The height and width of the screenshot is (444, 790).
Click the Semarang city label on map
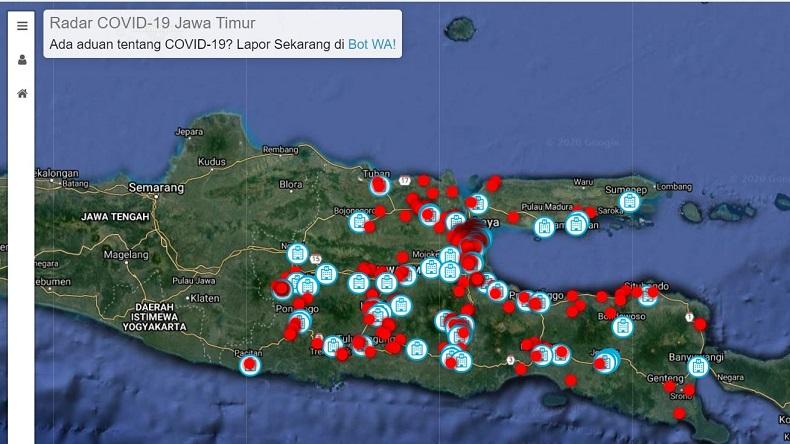[156, 187]
